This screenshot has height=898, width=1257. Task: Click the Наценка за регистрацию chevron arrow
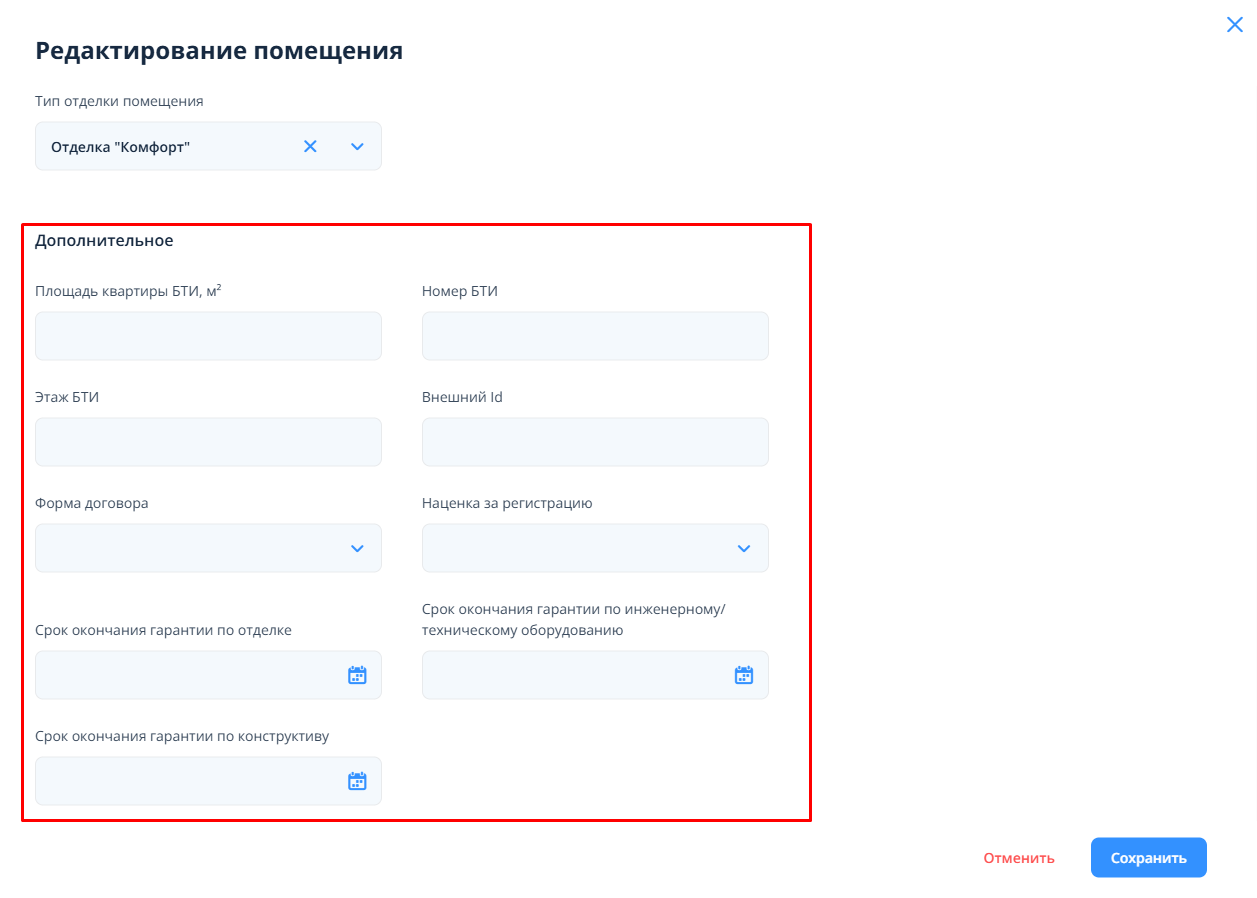pos(744,548)
